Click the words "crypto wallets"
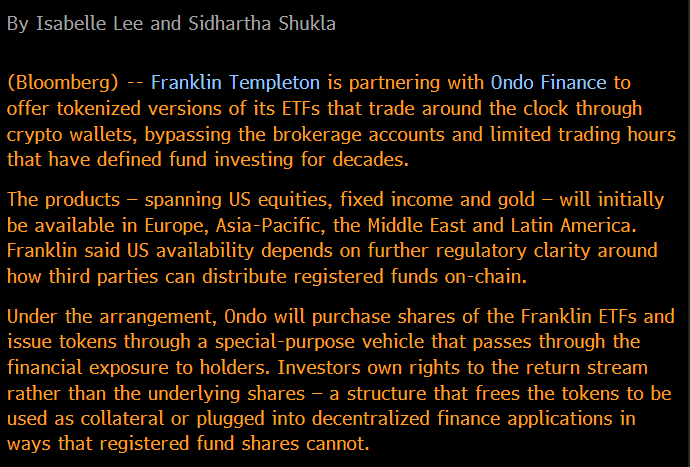Viewport: 690px width, 467px height. click(59, 134)
